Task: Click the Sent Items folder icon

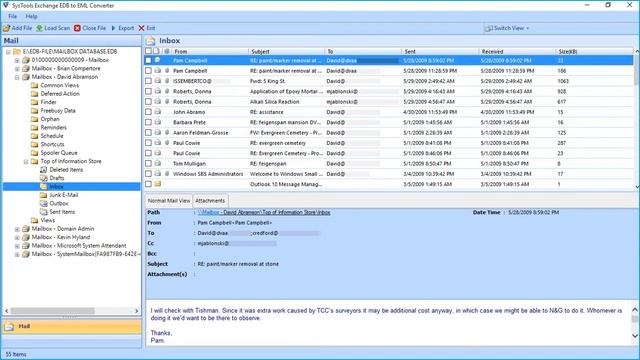Action: (x=43, y=212)
